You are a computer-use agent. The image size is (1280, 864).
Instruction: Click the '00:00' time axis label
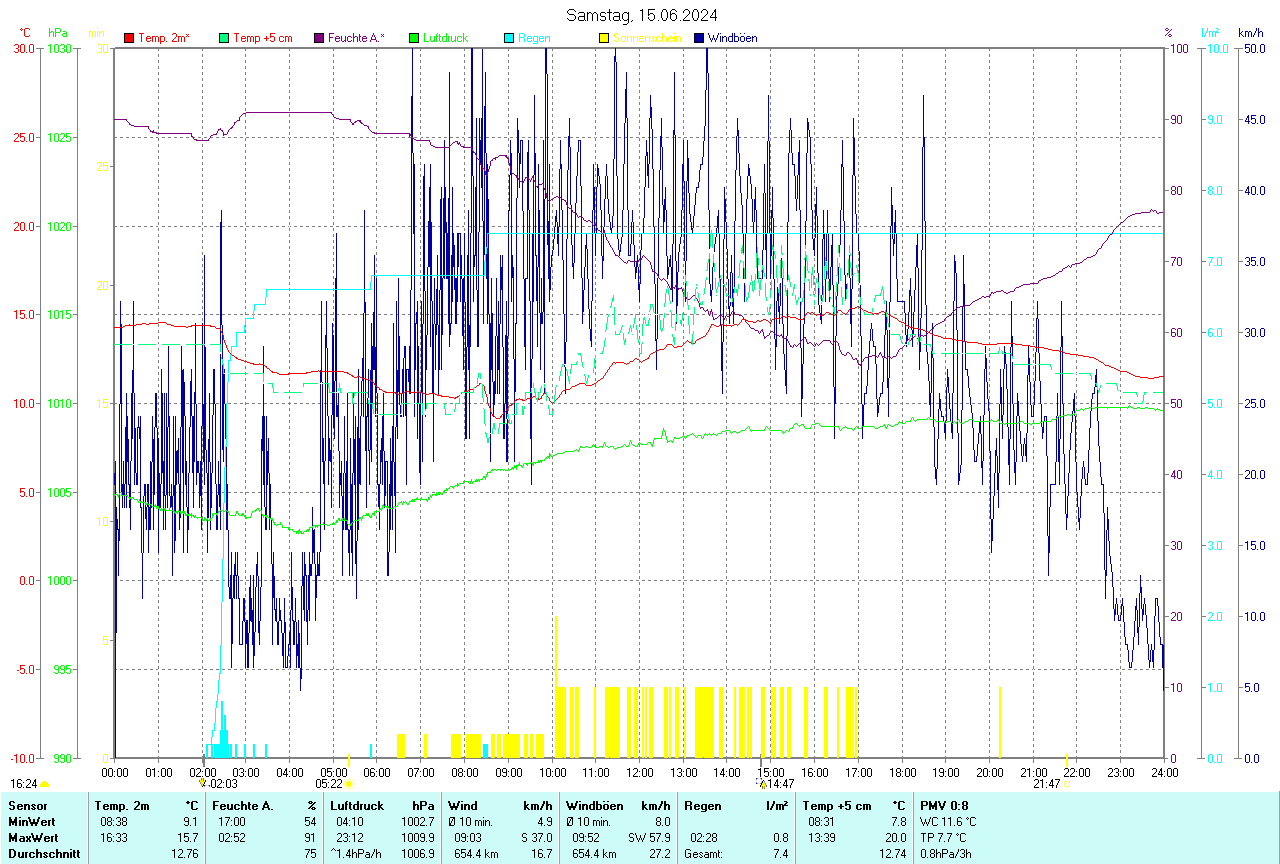coord(115,772)
